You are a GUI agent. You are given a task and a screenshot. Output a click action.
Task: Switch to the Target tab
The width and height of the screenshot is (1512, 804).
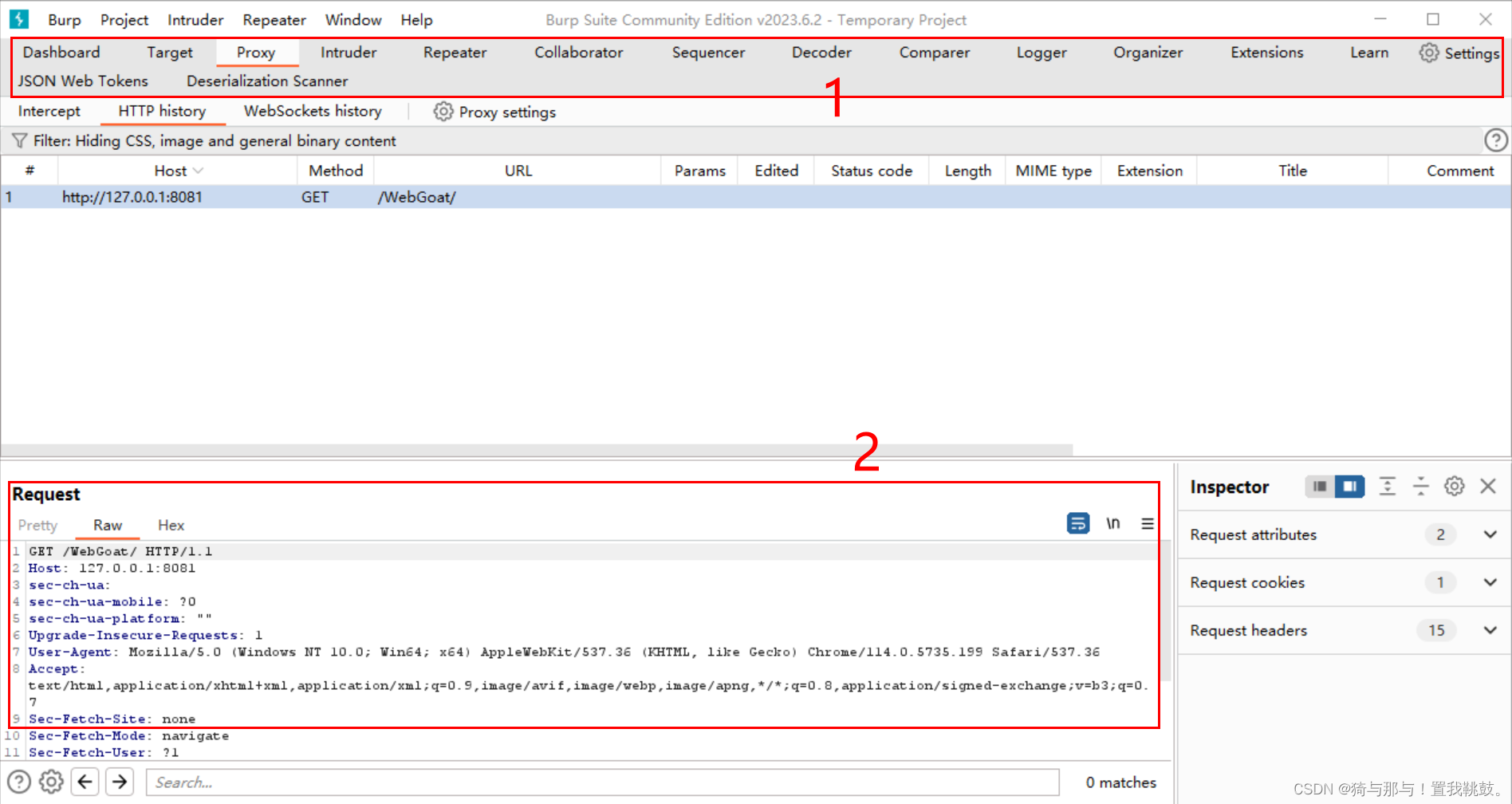[x=170, y=53]
